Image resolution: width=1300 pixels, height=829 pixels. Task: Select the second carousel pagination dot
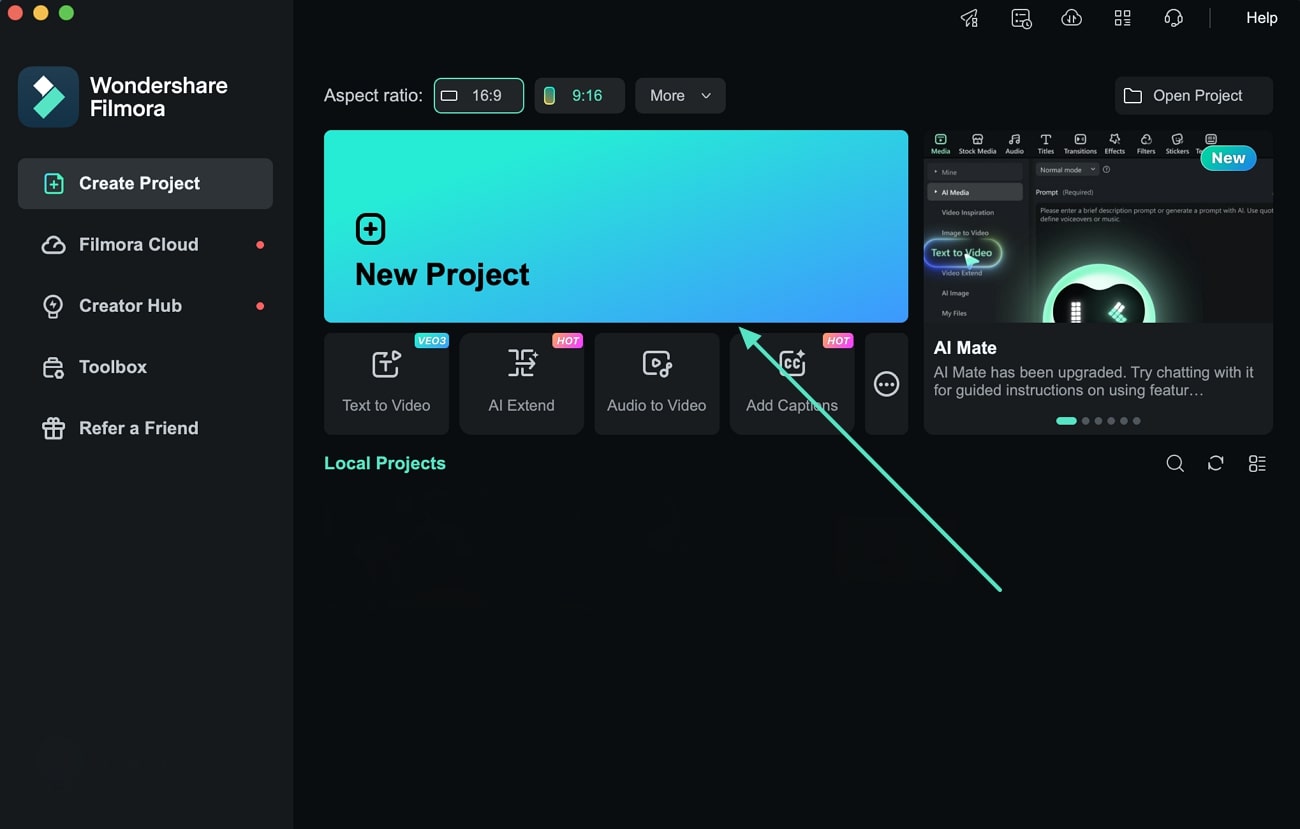1085,421
